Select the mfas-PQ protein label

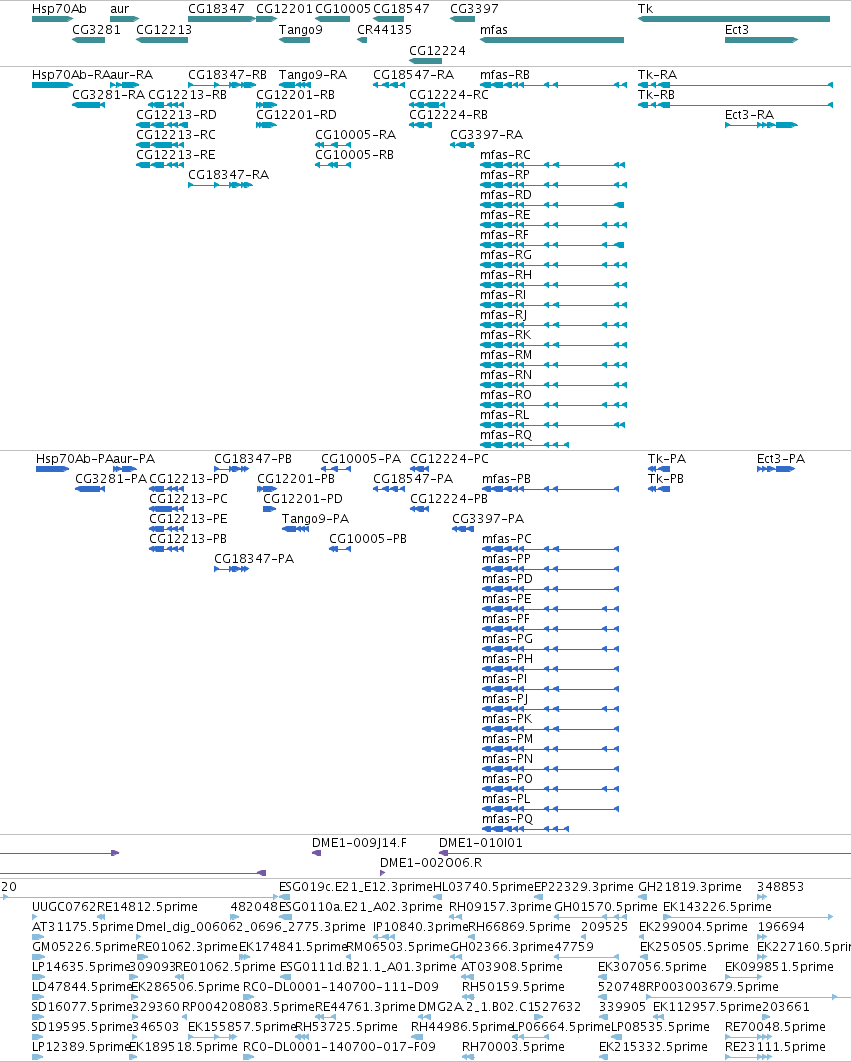tap(507, 819)
